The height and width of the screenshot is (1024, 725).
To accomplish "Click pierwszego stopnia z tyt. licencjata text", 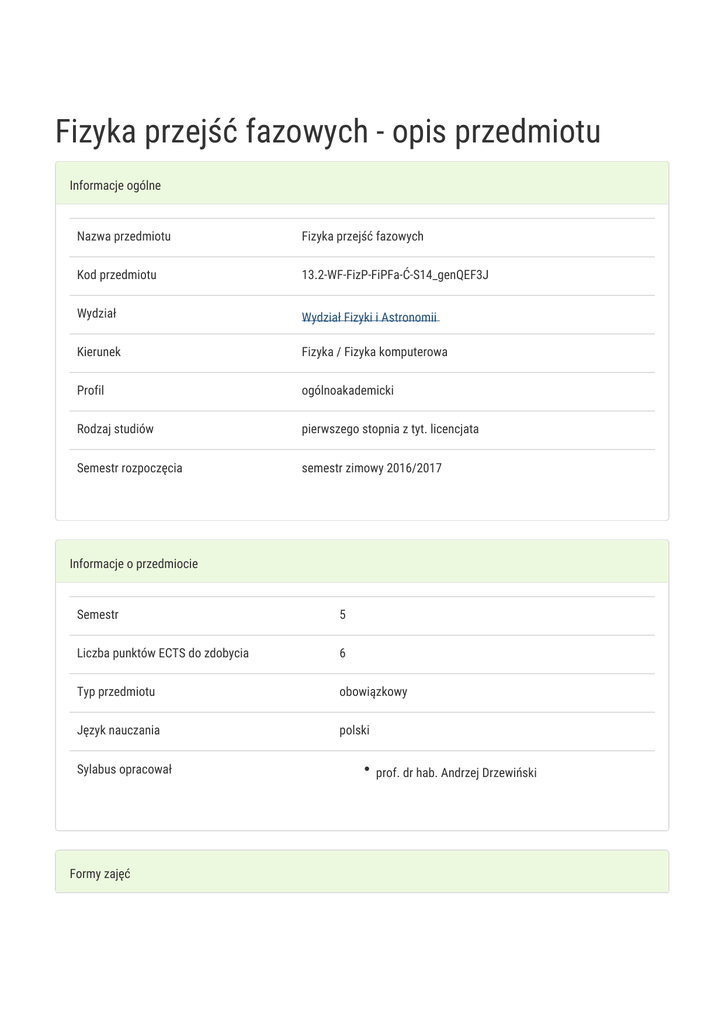I will pyautogui.click(x=390, y=429).
